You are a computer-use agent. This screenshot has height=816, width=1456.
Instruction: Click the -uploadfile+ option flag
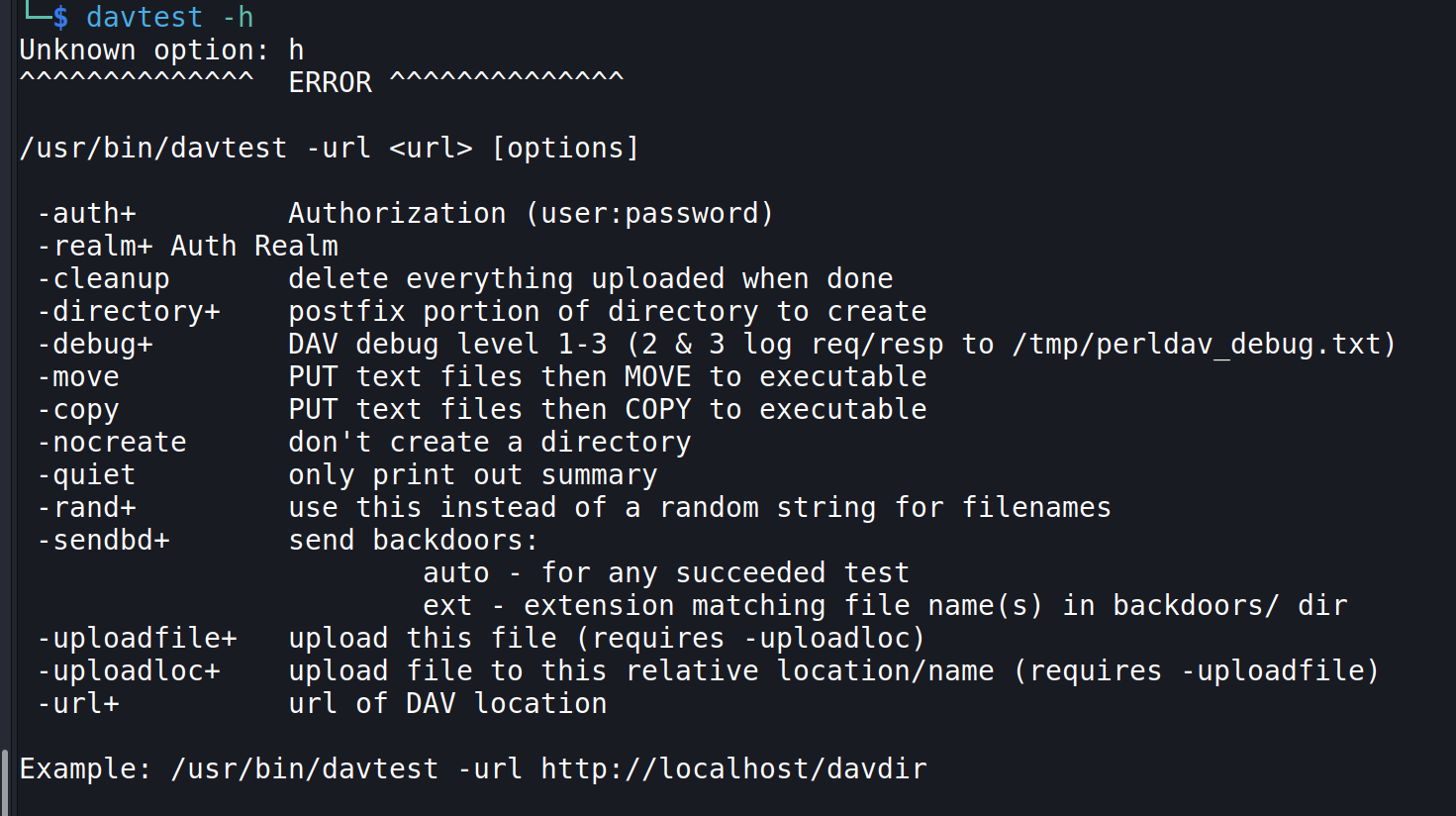(x=137, y=639)
